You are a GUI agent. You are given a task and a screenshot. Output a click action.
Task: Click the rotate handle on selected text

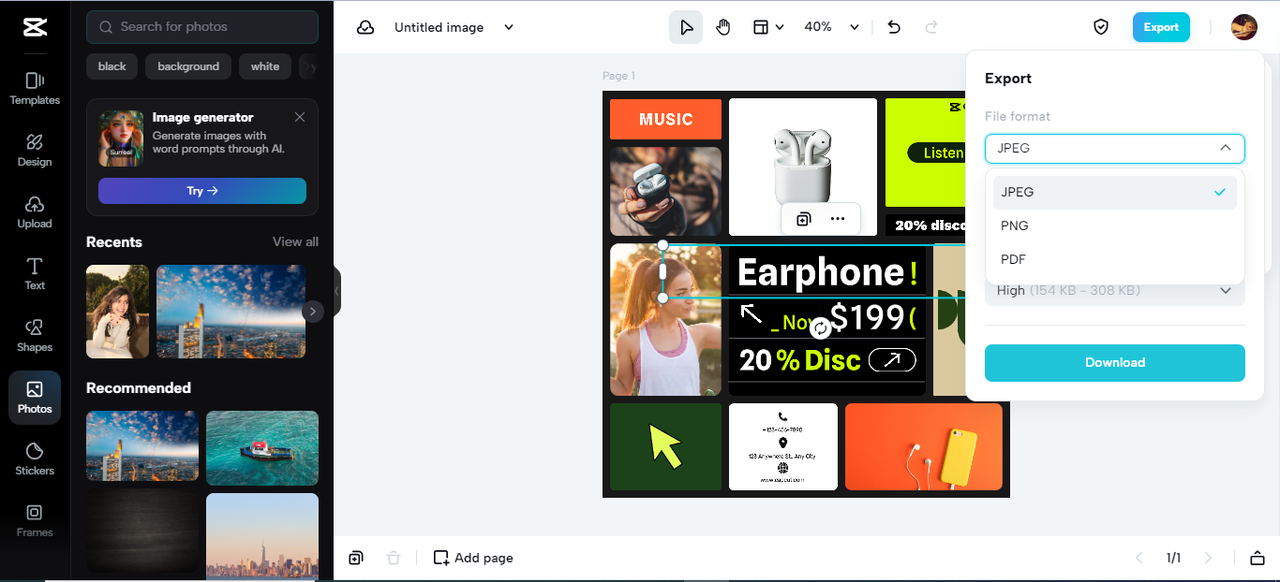point(821,329)
